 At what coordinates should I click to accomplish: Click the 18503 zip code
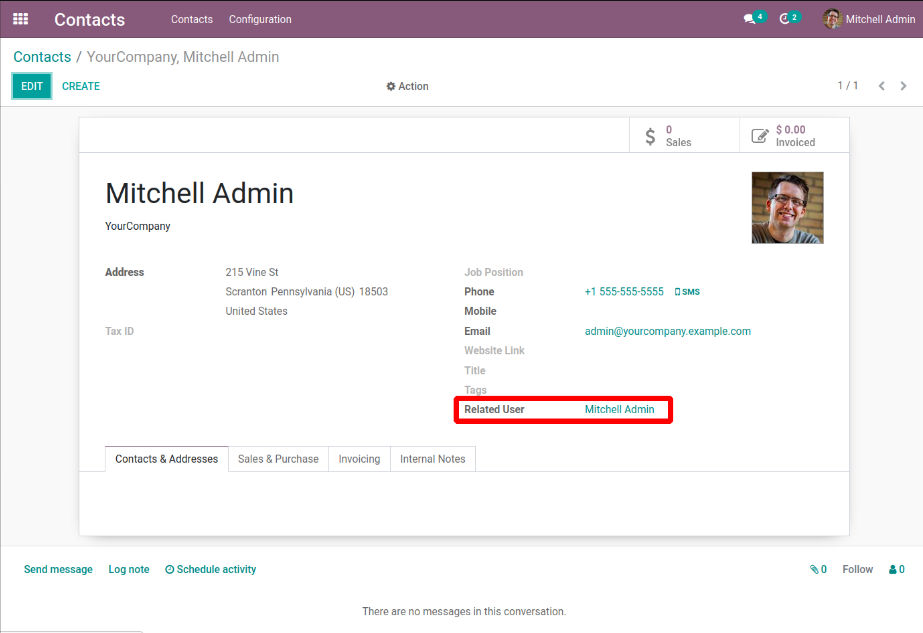coord(373,292)
